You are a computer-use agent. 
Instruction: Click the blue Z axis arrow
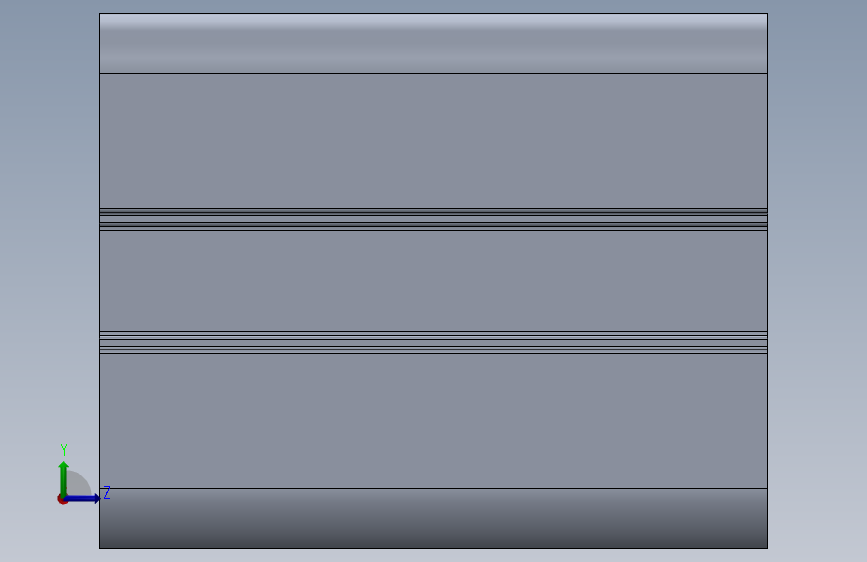pyautogui.click(x=82, y=499)
